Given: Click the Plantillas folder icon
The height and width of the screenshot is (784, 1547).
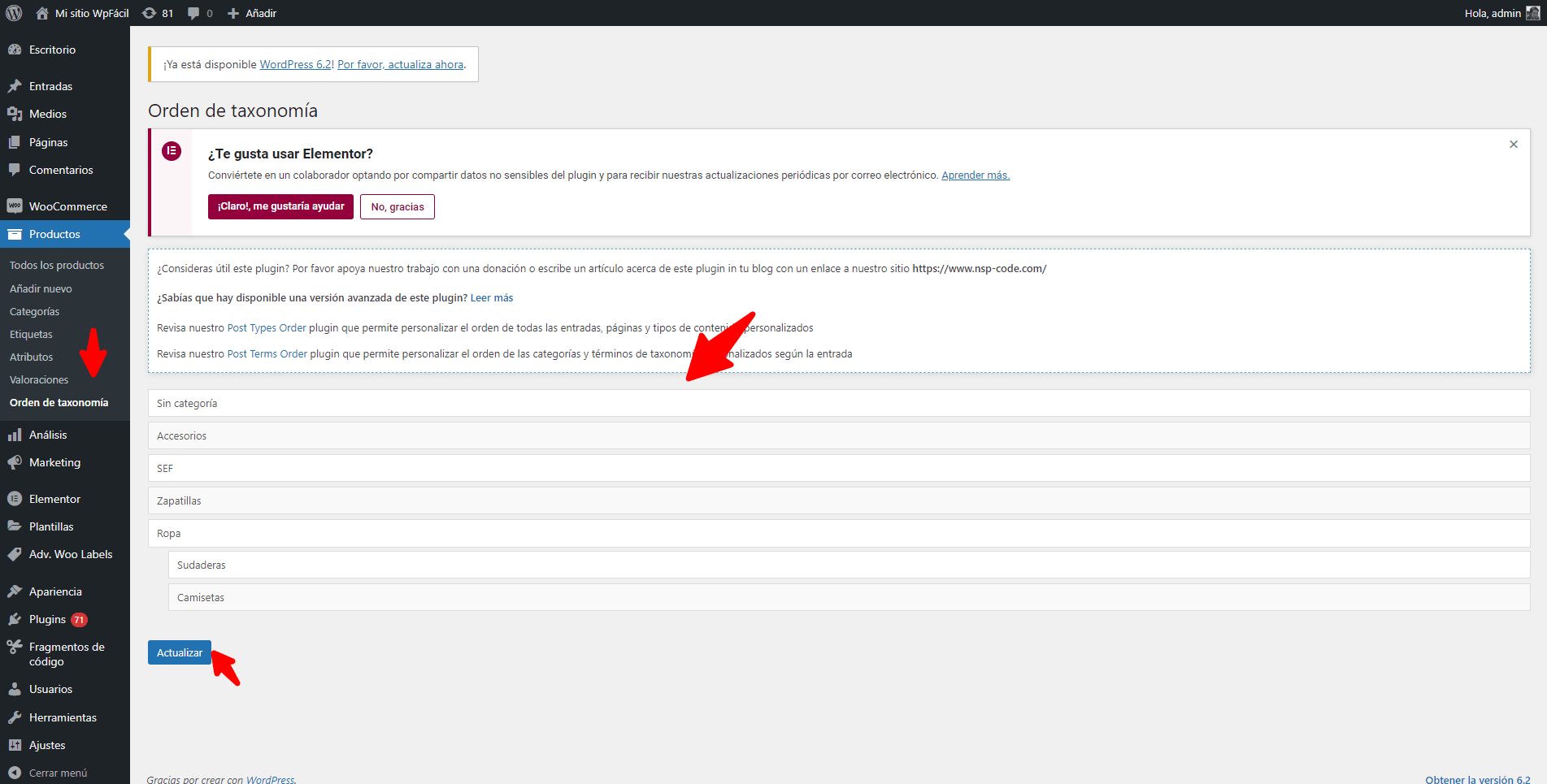Looking at the screenshot, I should pyautogui.click(x=15, y=526).
